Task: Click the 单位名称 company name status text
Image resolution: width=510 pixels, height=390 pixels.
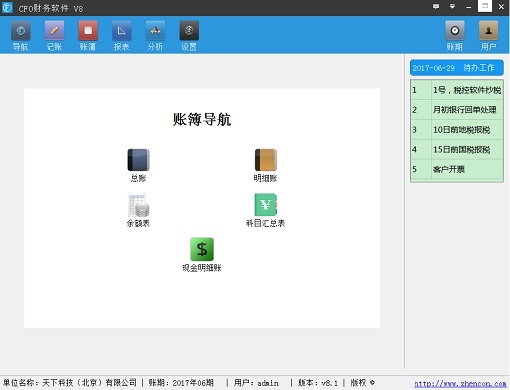Action: [70, 383]
